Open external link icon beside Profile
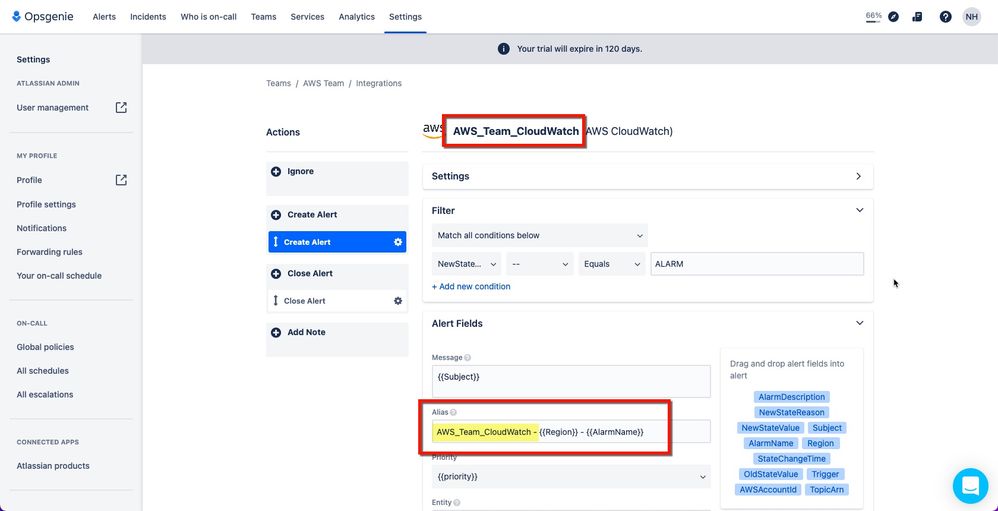The image size is (998, 511). click(121, 180)
